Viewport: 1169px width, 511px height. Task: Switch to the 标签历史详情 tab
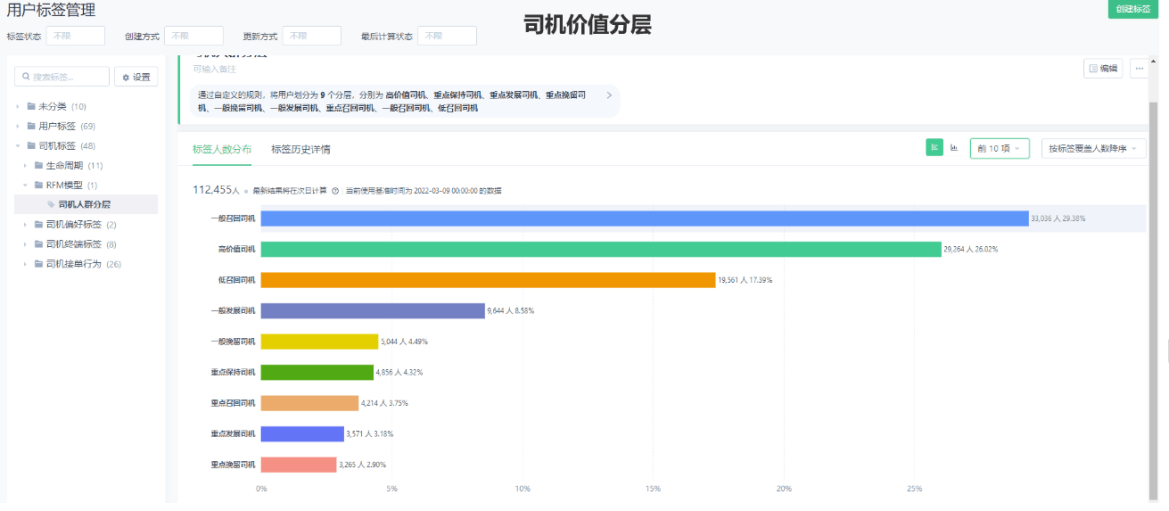point(300,149)
